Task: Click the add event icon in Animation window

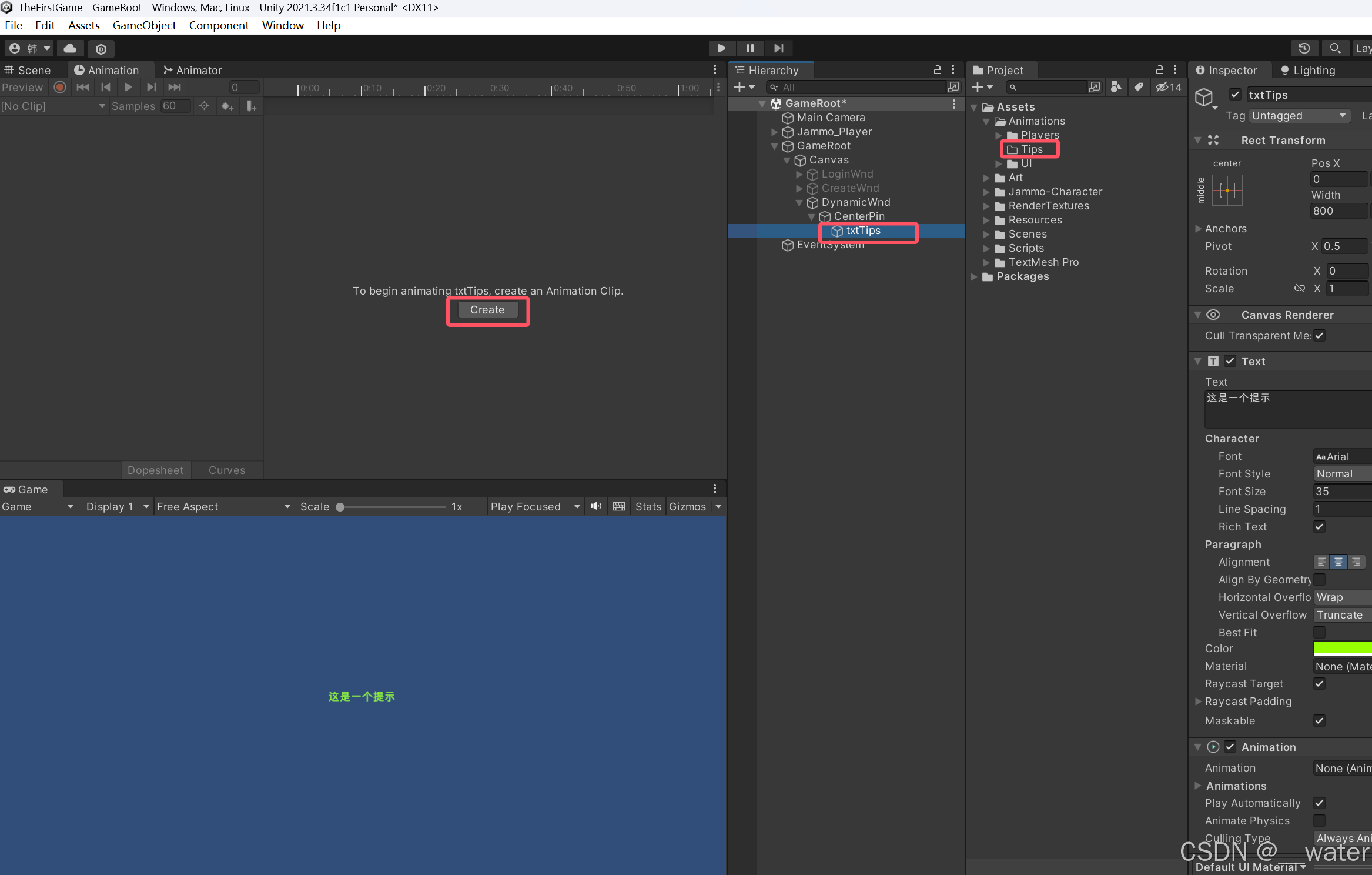Action: click(x=251, y=106)
